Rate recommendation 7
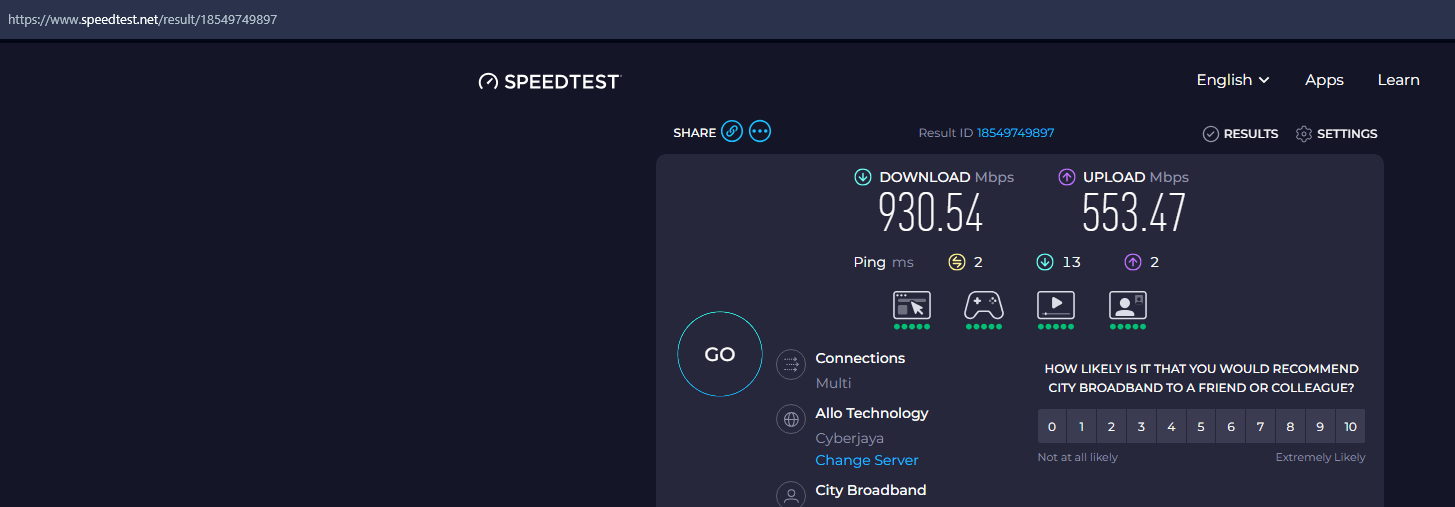This screenshot has width=1455, height=507. [1260, 426]
